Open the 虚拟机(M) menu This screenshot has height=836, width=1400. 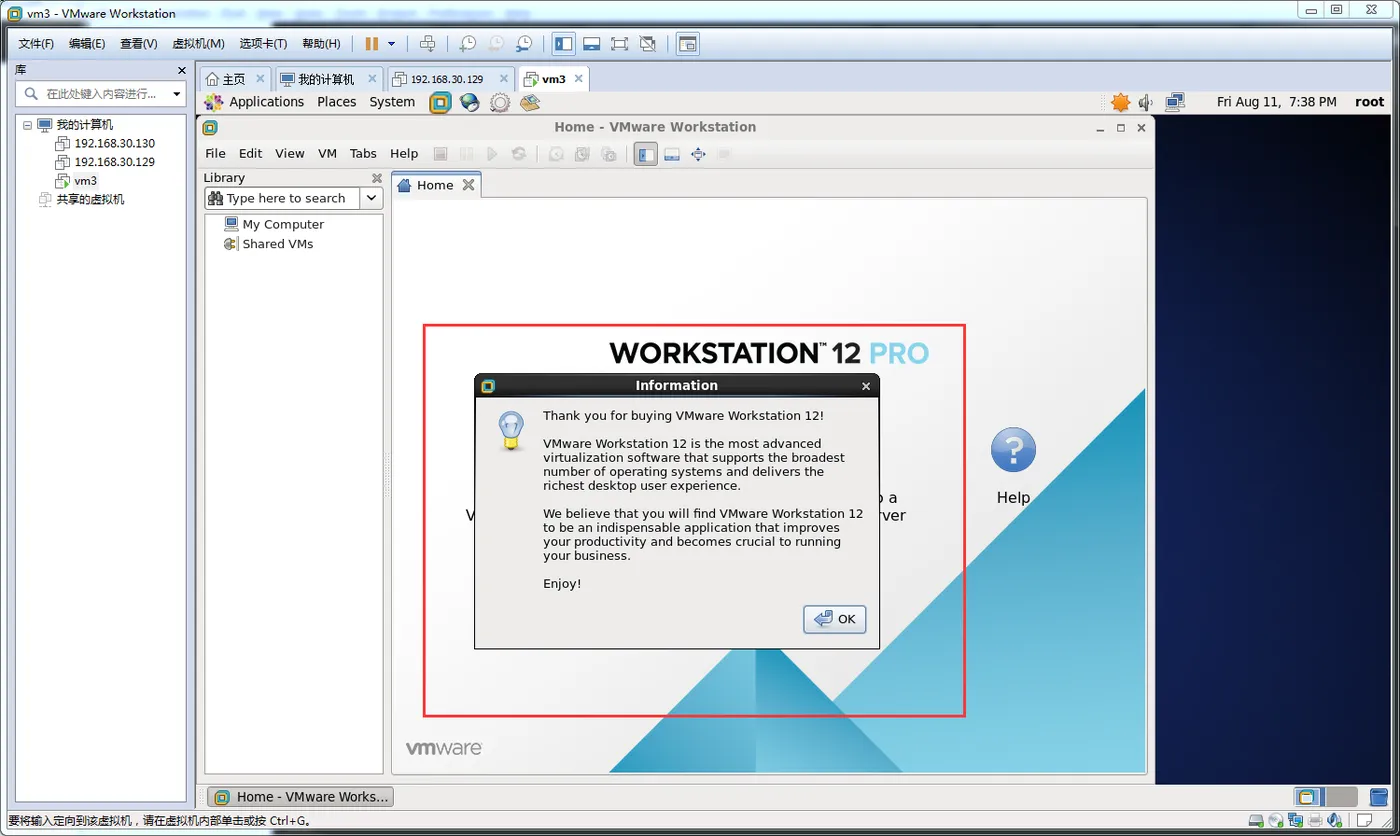[198, 44]
